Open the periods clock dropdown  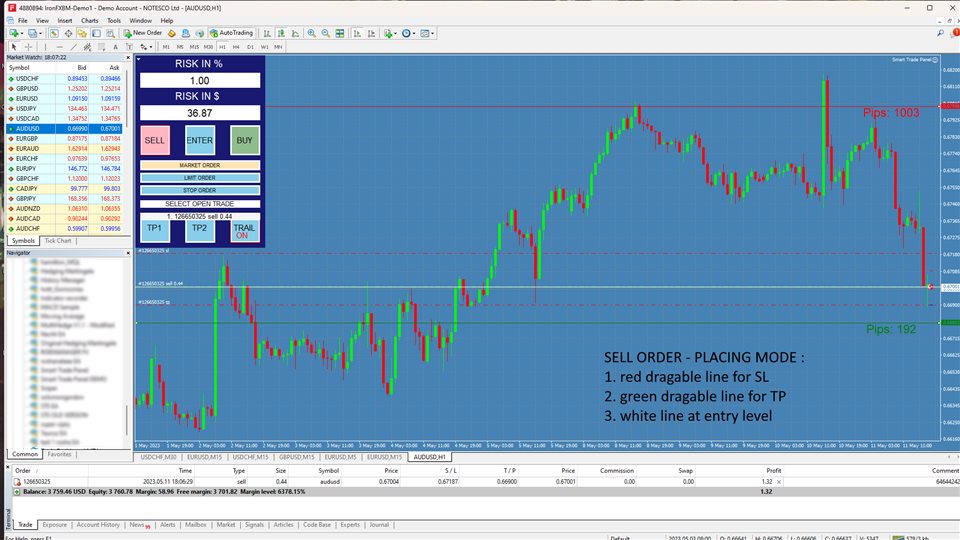(x=408, y=33)
